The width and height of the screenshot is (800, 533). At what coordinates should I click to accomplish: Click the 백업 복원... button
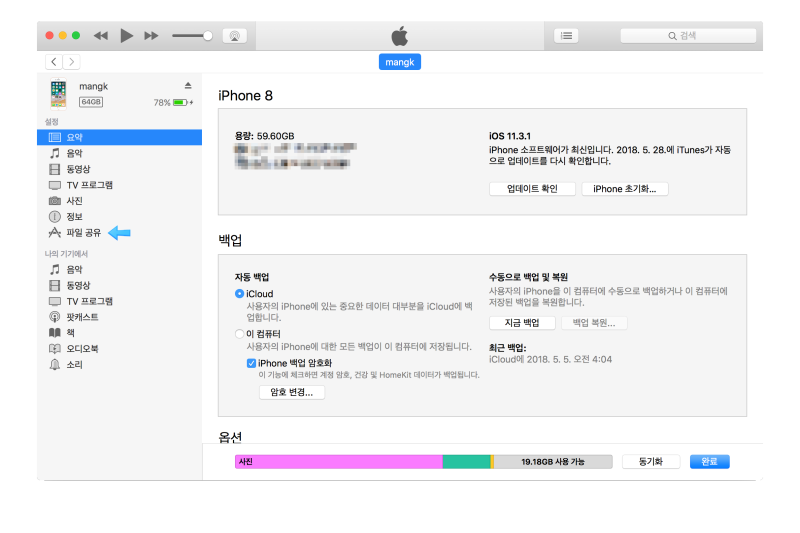(594, 323)
